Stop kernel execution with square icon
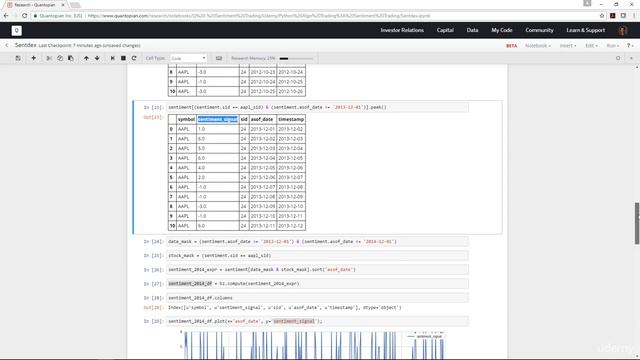Screen dimensions: 640x360 pyautogui.click(x=123, y=58)
